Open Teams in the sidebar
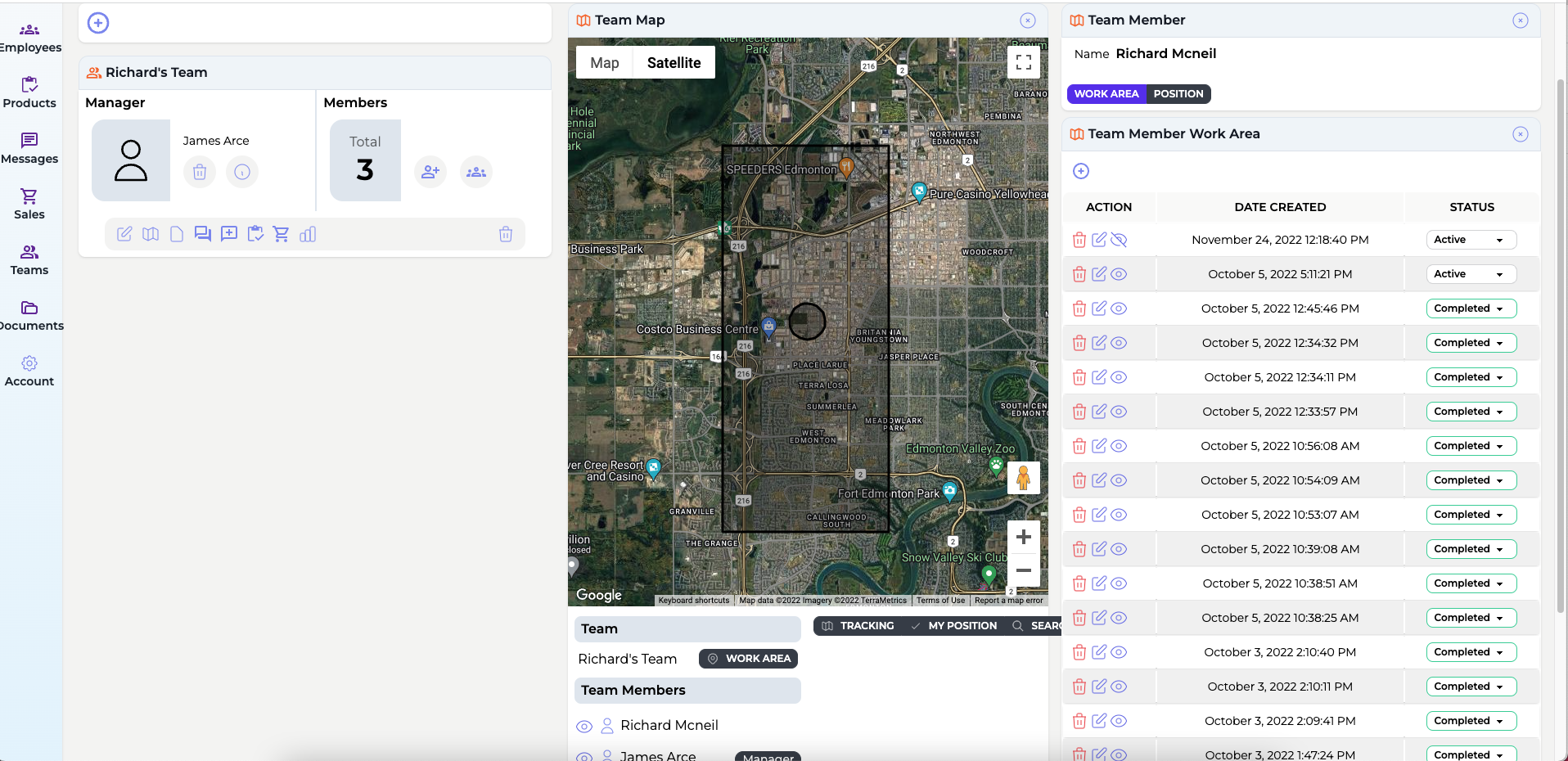Image resolution: width=1568 pixels, height=761 pixels. coord(29,260)
